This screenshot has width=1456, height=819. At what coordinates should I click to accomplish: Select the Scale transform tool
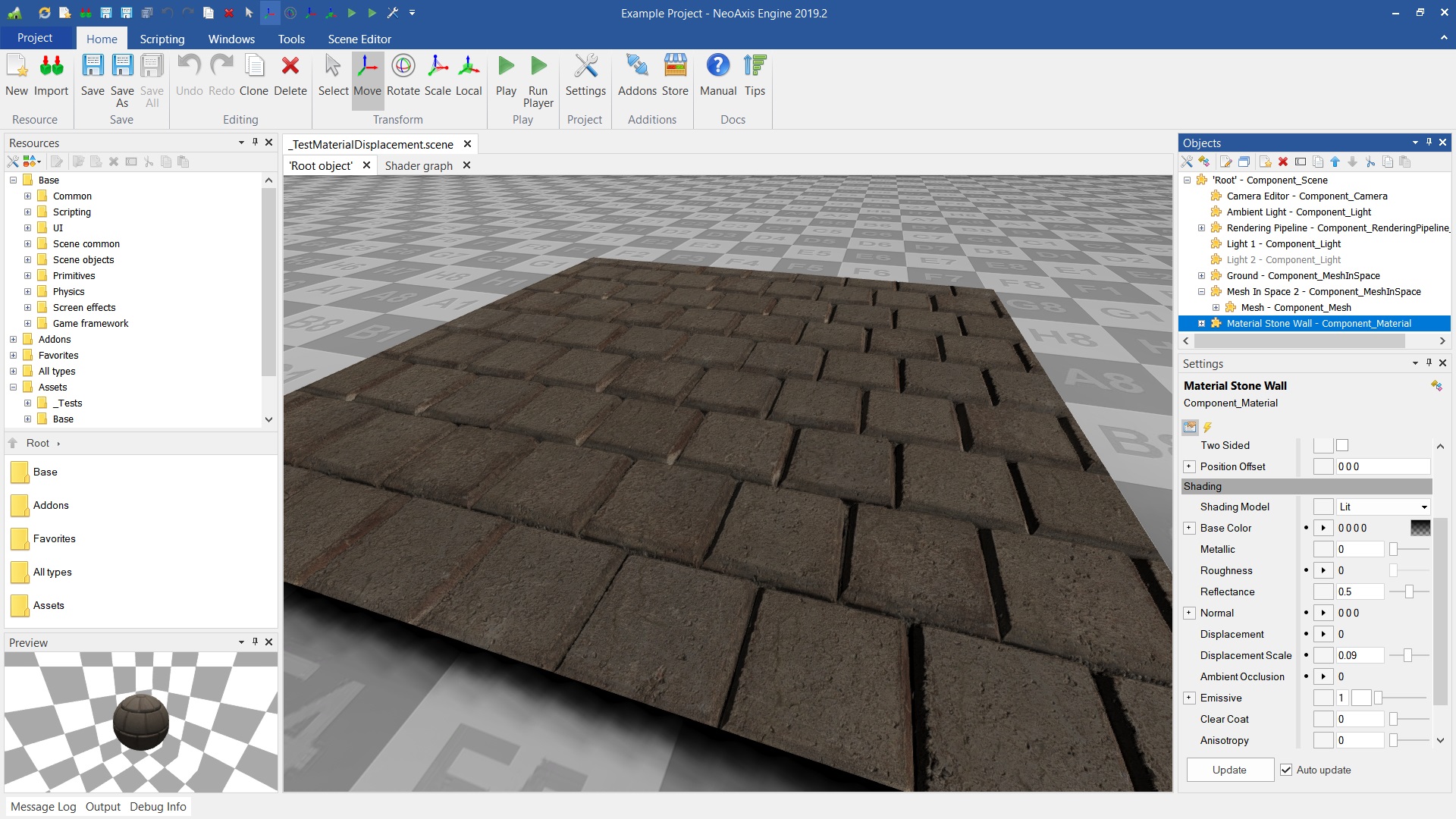(438, 67)
